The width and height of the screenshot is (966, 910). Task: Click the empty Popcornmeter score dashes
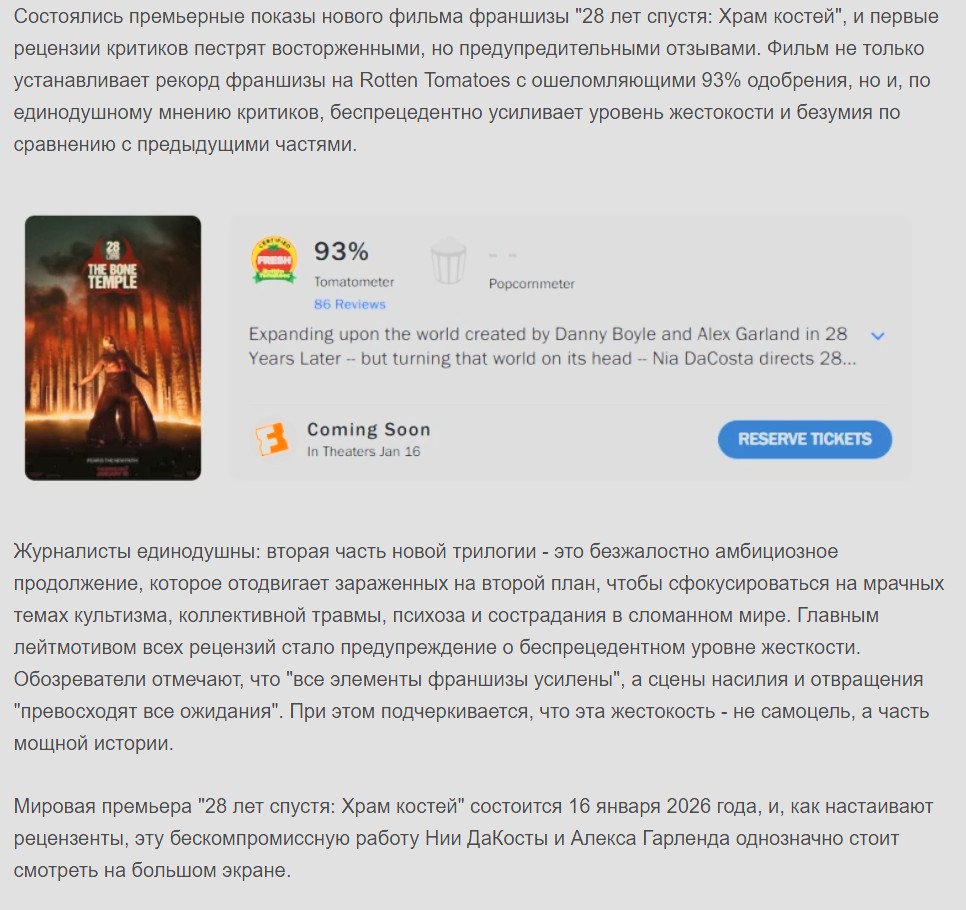pyautogui.click(x=502, y=254)
